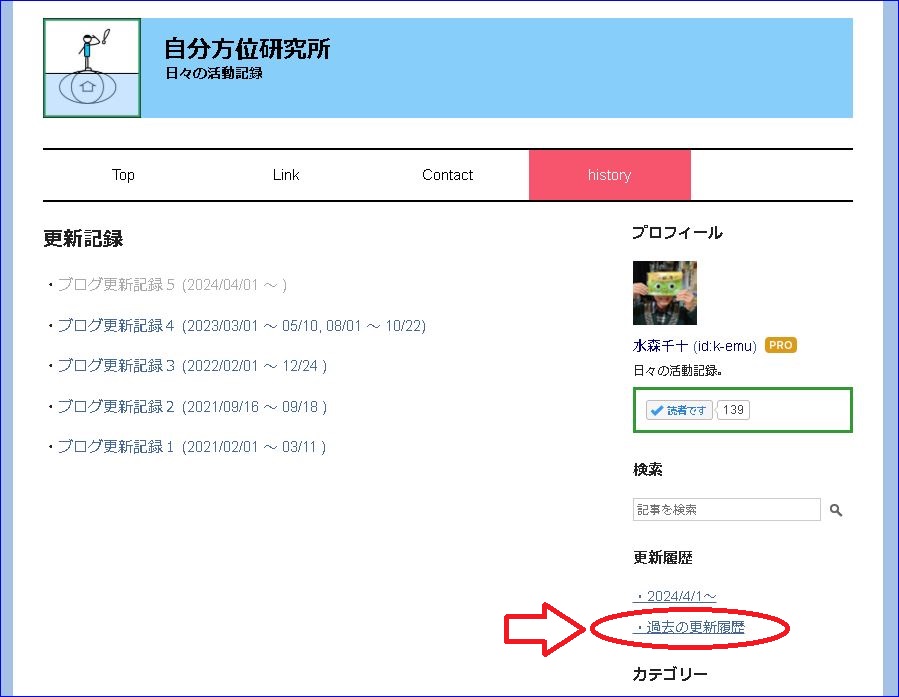Viewport: 899px width, 697px height.
Task: Click the 日々の活動記録 blog subtitle
Action: pos(214,73)
